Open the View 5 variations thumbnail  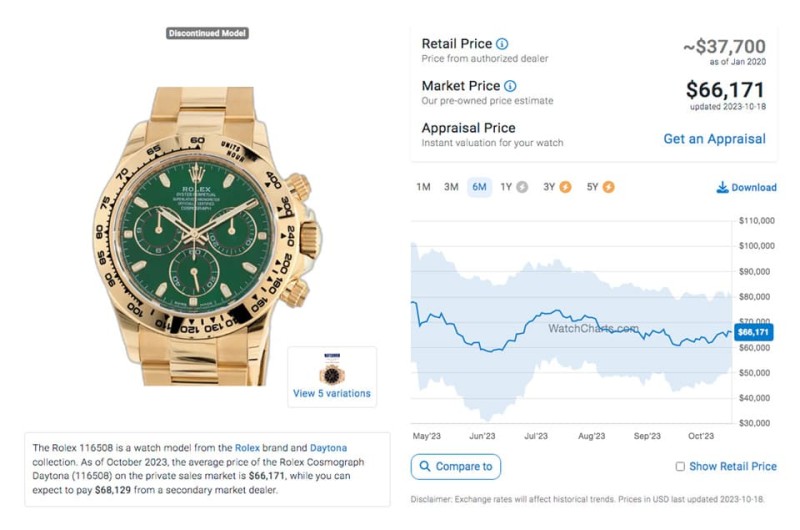(x=332, y=377)
